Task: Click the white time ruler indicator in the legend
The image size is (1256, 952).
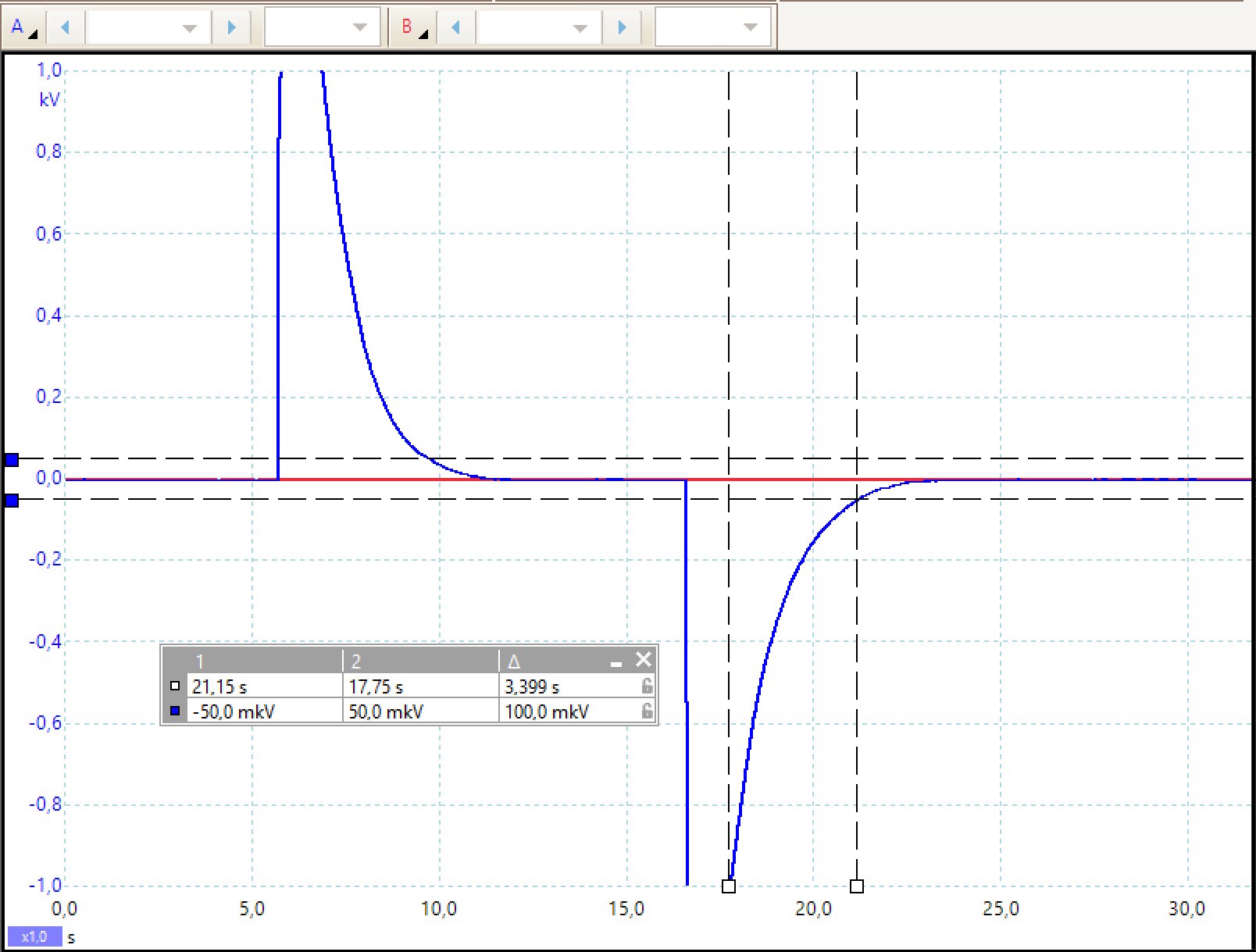Action: (x=175, y=686)
